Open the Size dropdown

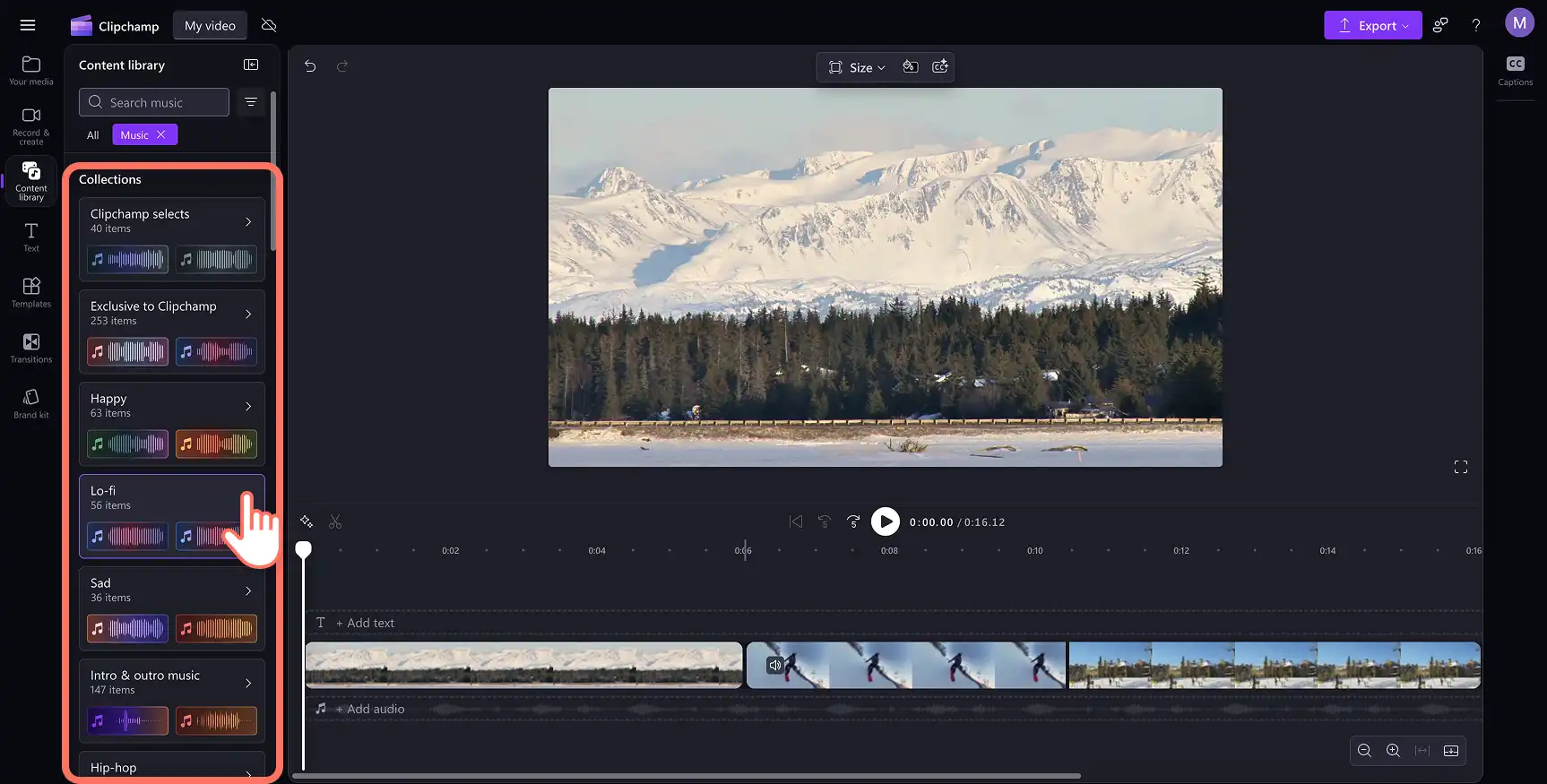pyautogui.click(x=858, y=67)
